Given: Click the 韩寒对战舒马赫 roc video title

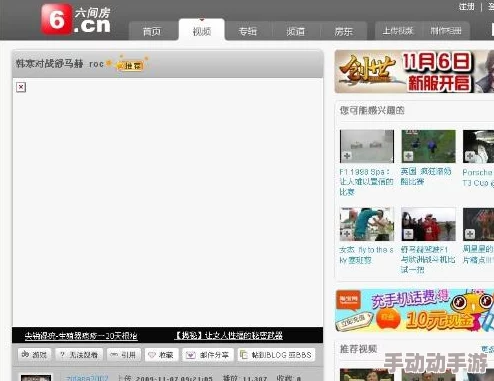Looking at the screenshot, I should [x=60, y=64].
